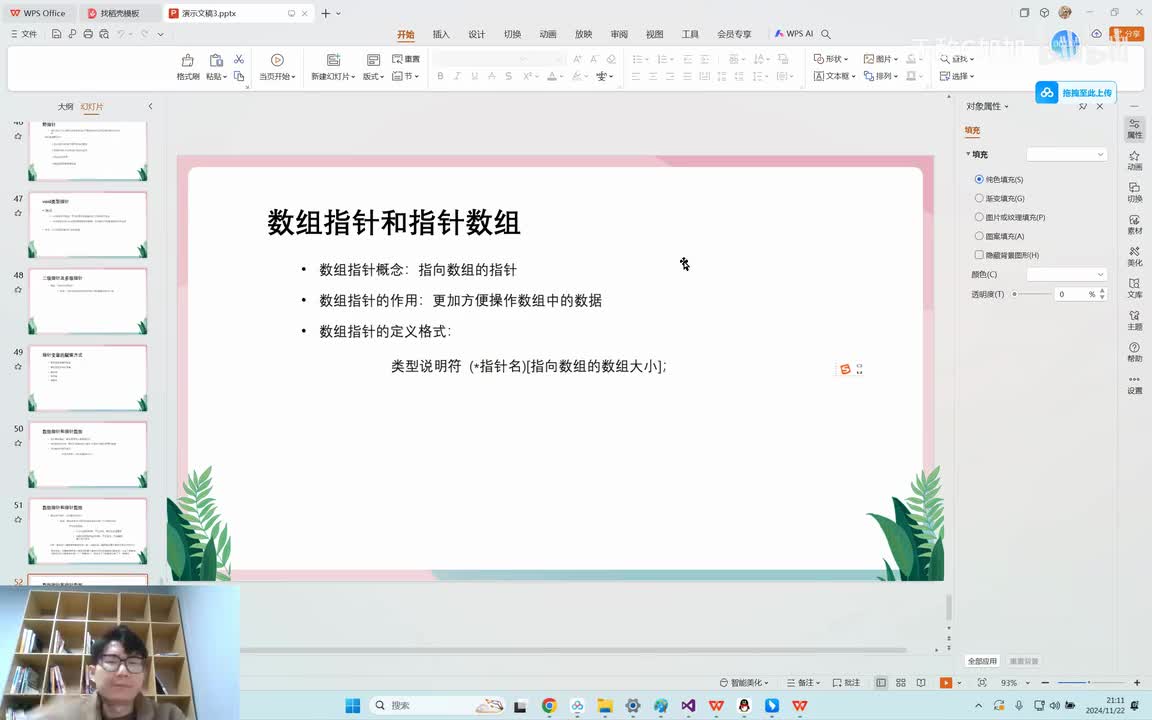Image resolution: width=1152 pixels, height=720 pixels.
Task: Open Help (帮助) in right sidebar
Action: (1134, 351)
